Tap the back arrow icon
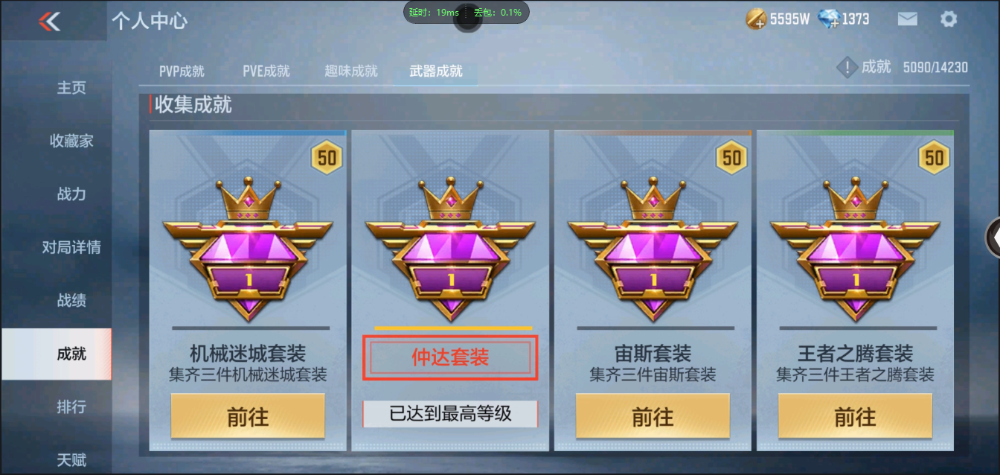 click(x=49, y=22)
